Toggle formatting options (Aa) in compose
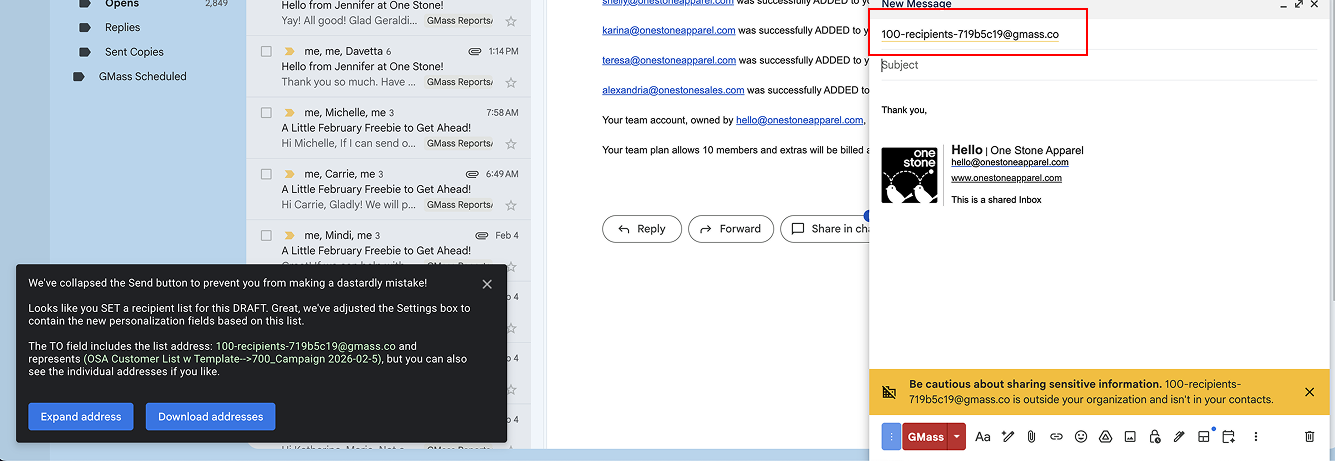 pos(983,437)
